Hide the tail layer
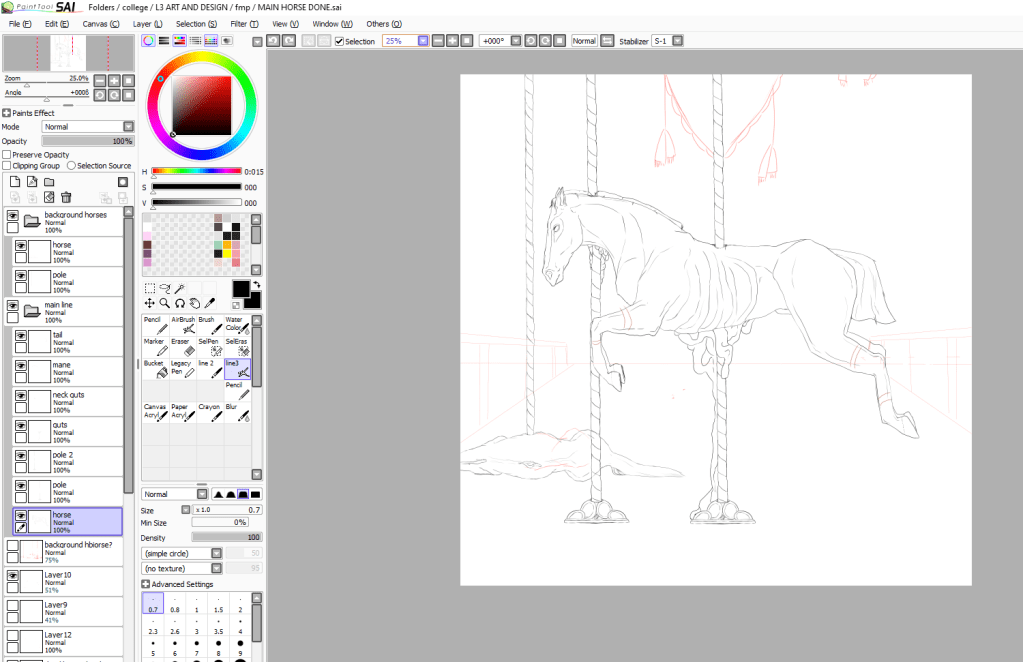This screenshot has height=662, width=1023. (20, 335)
